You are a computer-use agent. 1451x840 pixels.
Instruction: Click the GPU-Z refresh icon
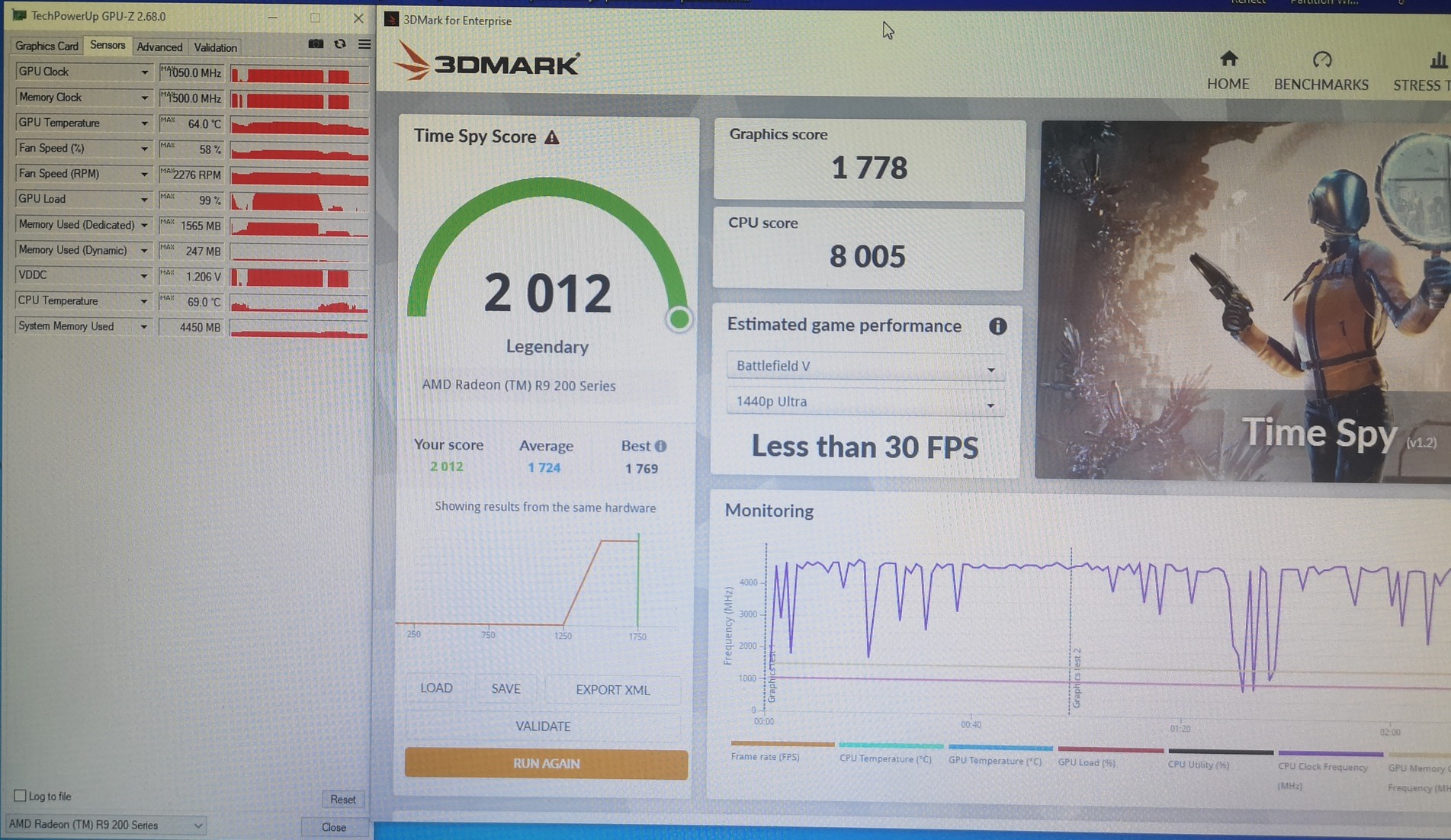tap(340, 44)
